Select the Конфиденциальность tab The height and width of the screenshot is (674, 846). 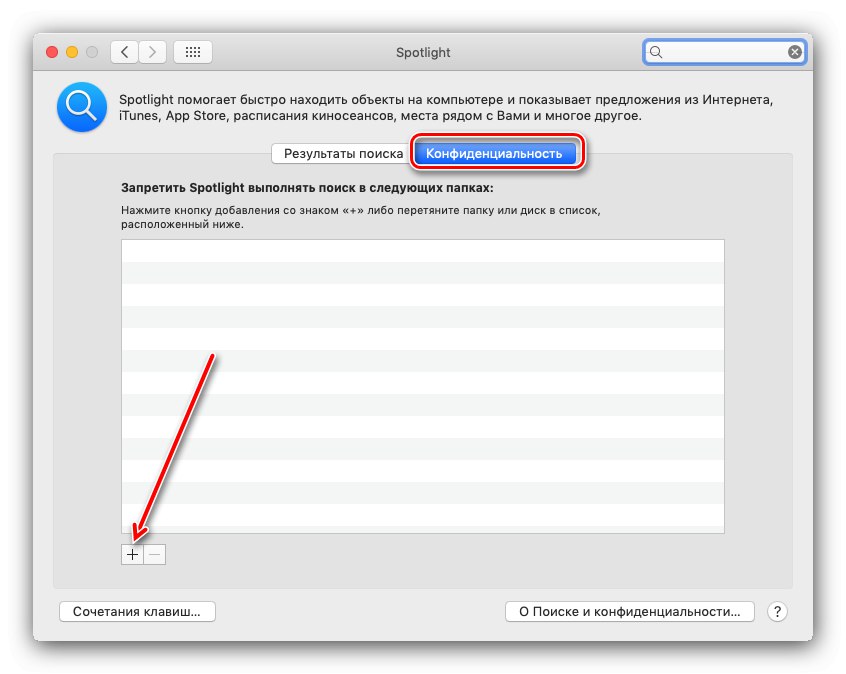(x=494, y=154)
